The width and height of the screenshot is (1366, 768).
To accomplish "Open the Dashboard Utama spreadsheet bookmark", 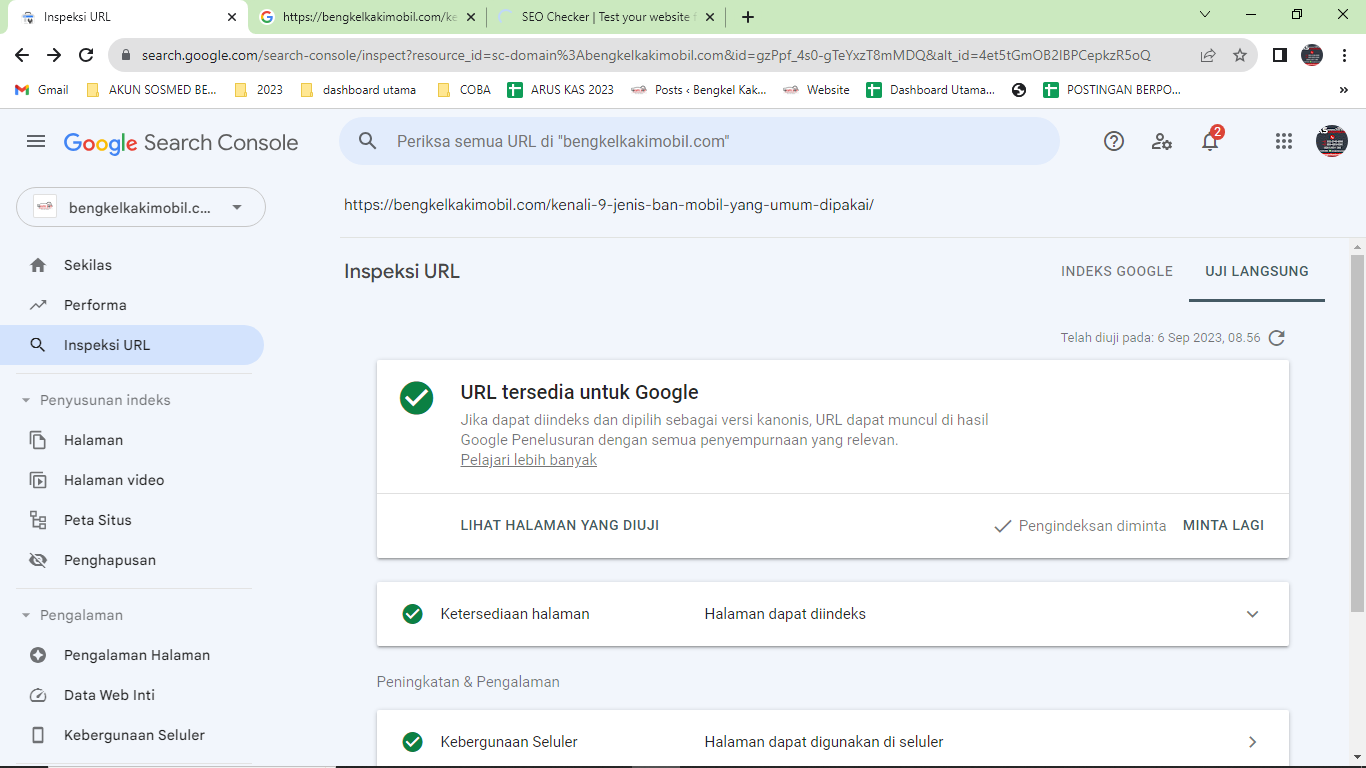I will (931, 90).
